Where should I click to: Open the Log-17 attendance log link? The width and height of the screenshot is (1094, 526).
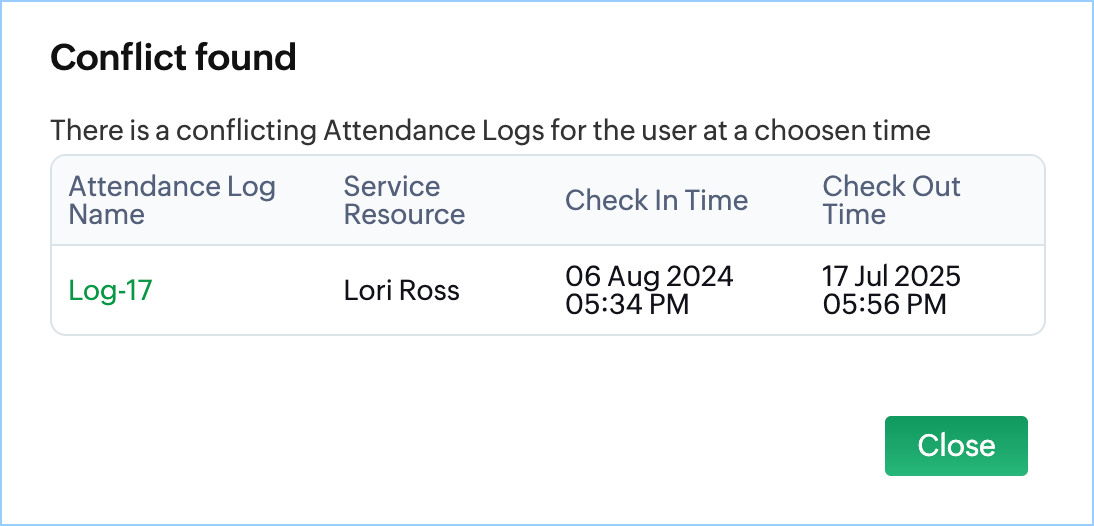coord(110,291)
